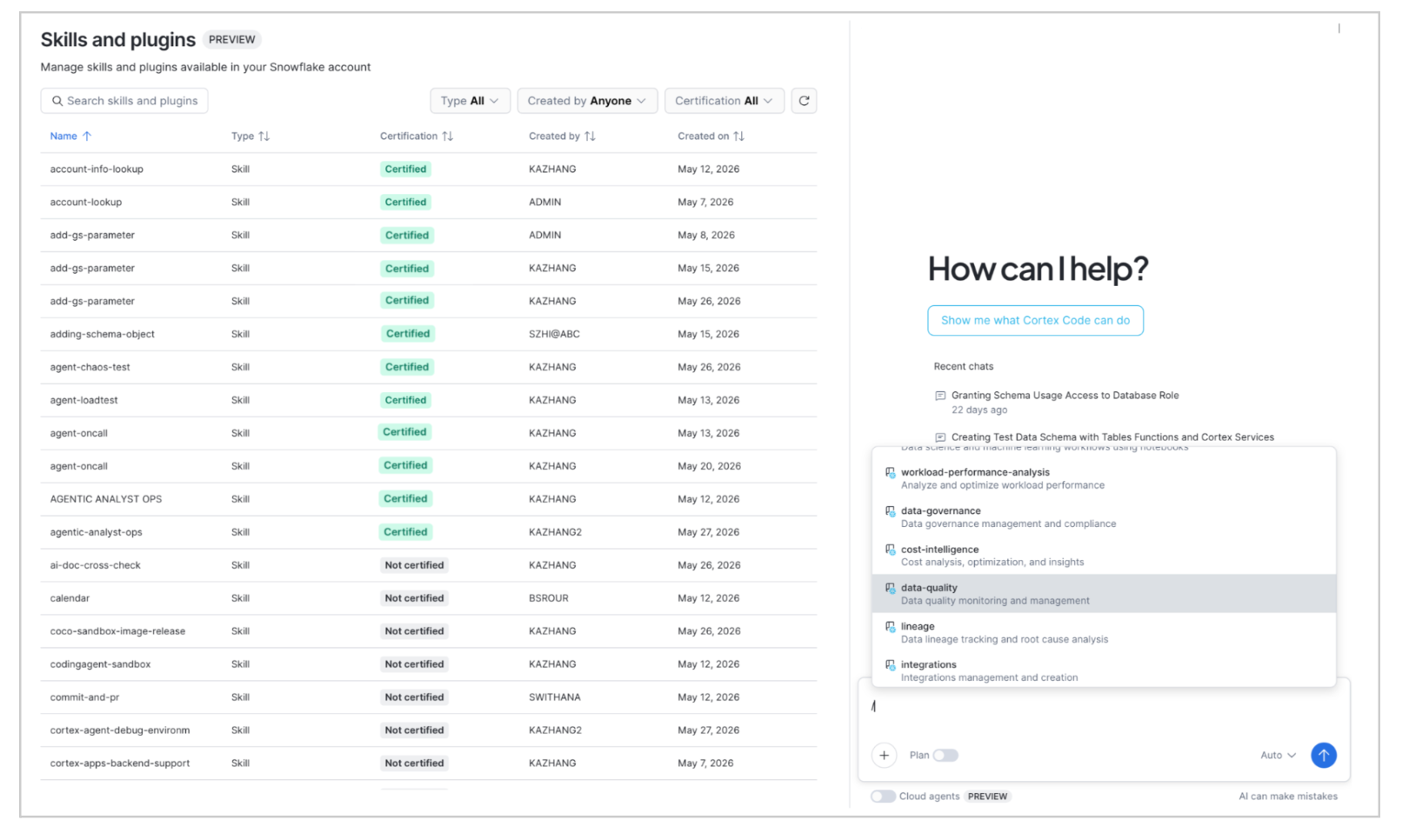Open the account-info-lookup skill row
Viewport: 1409px width, 840px height.
point(428,170)
